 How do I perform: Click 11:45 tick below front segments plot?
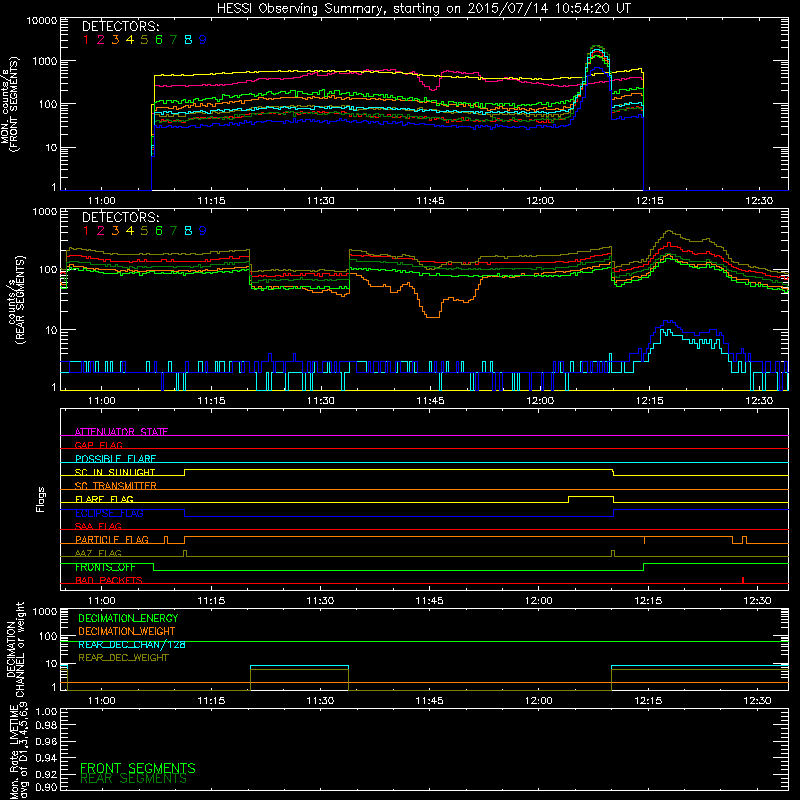(x=430, y=201)
